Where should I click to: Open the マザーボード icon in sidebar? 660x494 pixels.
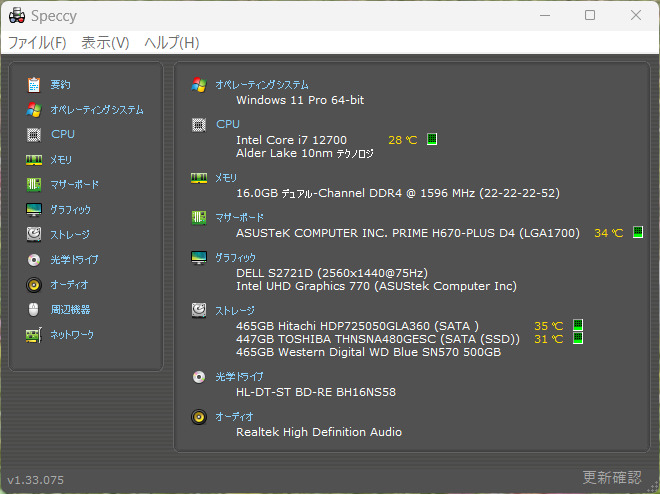(34, 184)
